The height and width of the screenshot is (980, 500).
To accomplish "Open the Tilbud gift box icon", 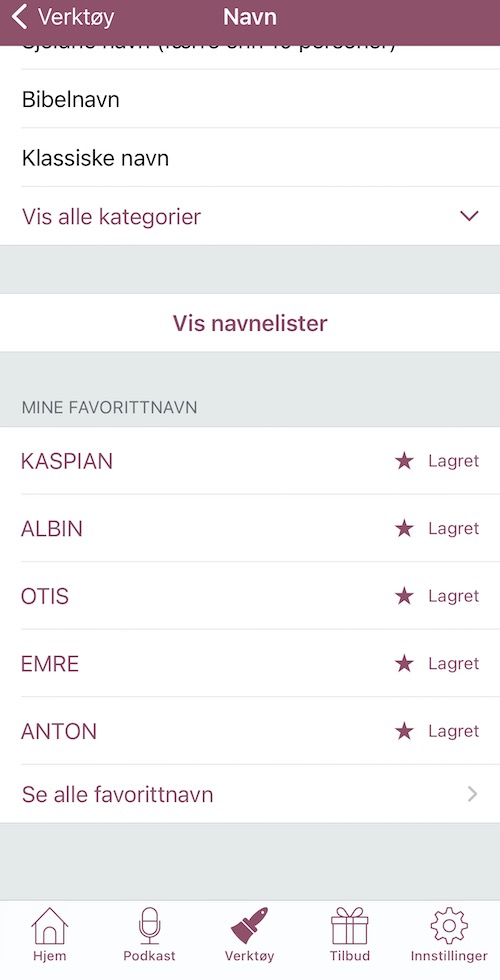I will pyautogui.click(x=349, y=926).
